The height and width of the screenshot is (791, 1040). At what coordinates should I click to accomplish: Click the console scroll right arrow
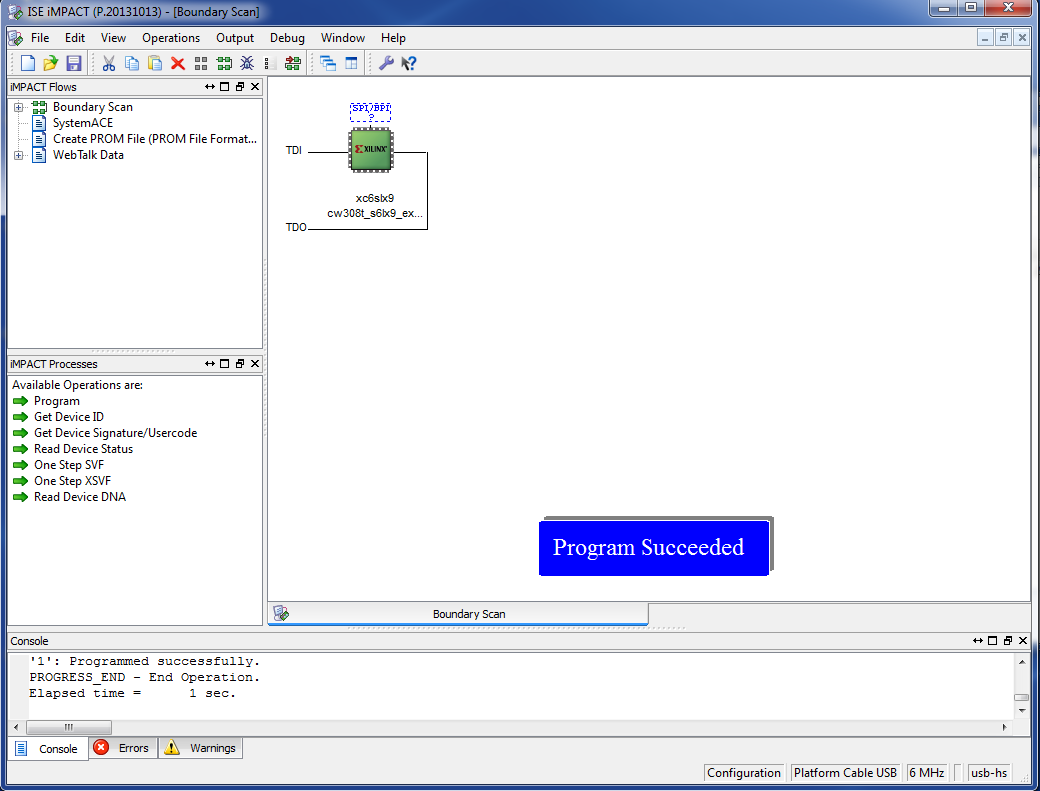[x=1004, y=727]
